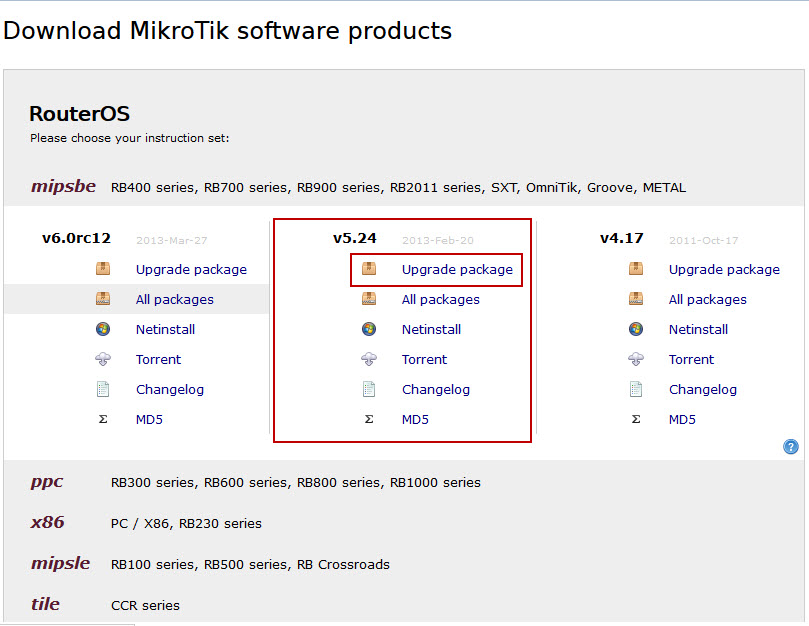Click the box icon beside v5.24 All packages
This screenshot has height=626, width=809.
coord(369,299)
